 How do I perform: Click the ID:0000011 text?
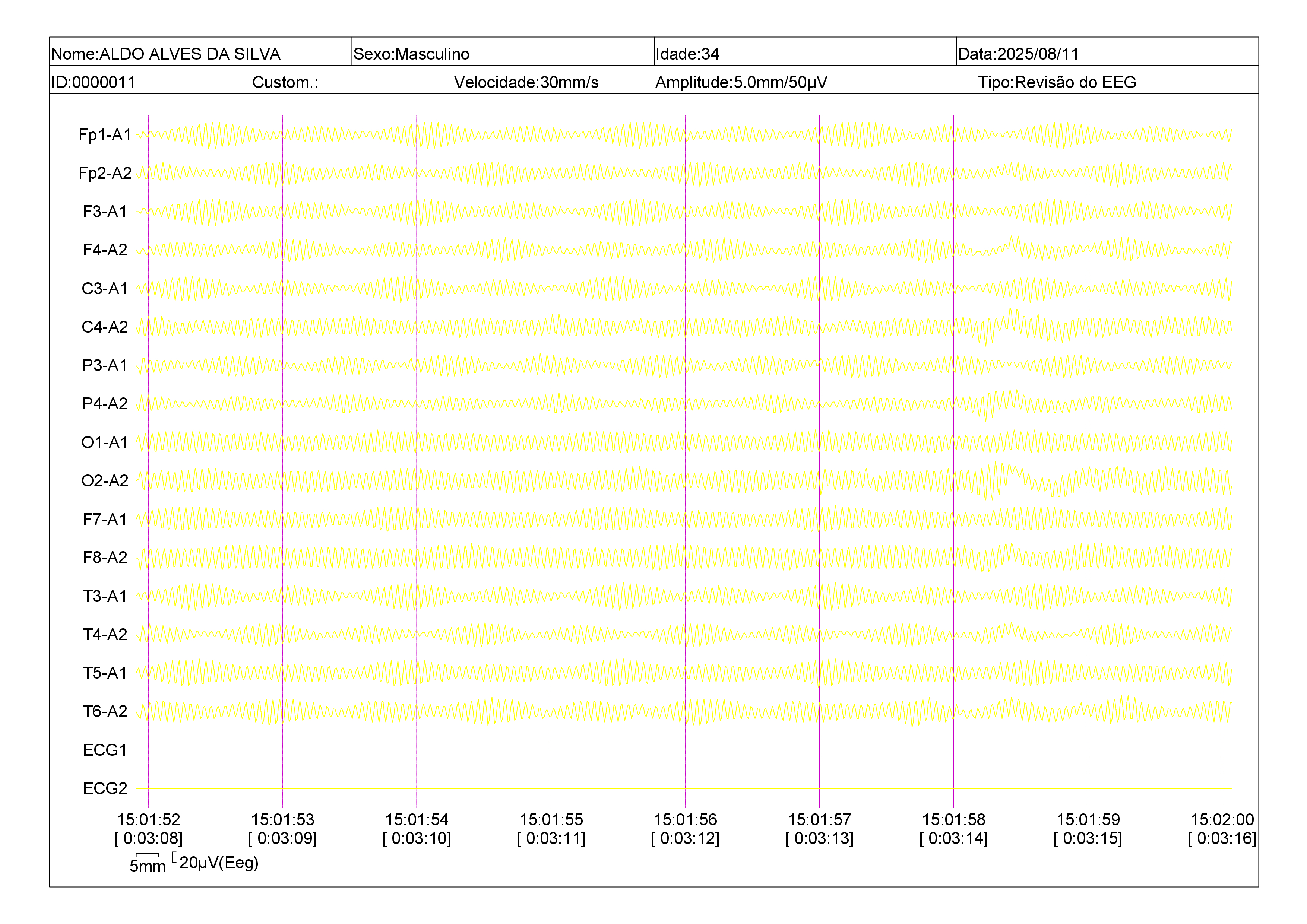click(93, 83)
